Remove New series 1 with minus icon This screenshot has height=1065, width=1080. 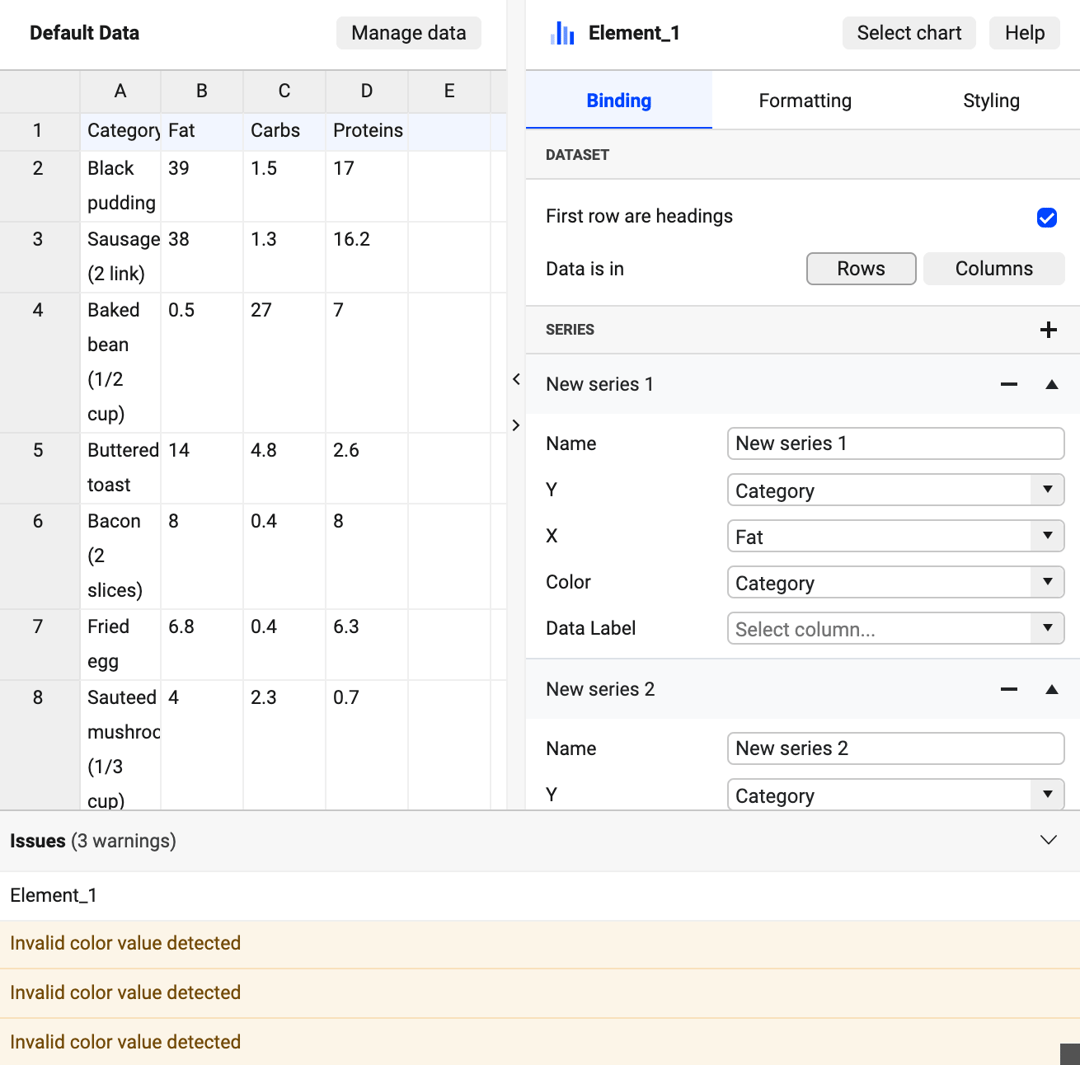pos(1008,384)
